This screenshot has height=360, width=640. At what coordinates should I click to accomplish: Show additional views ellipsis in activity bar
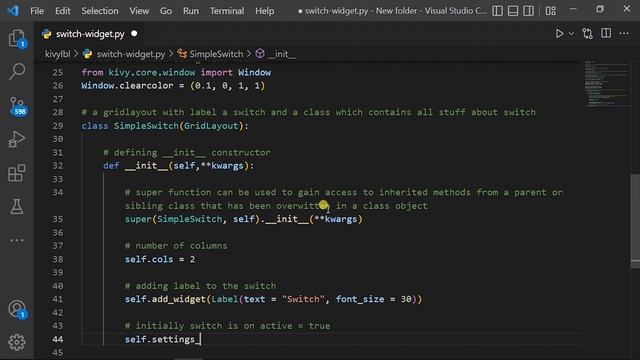pyautogui.click(x=17, y=240)
